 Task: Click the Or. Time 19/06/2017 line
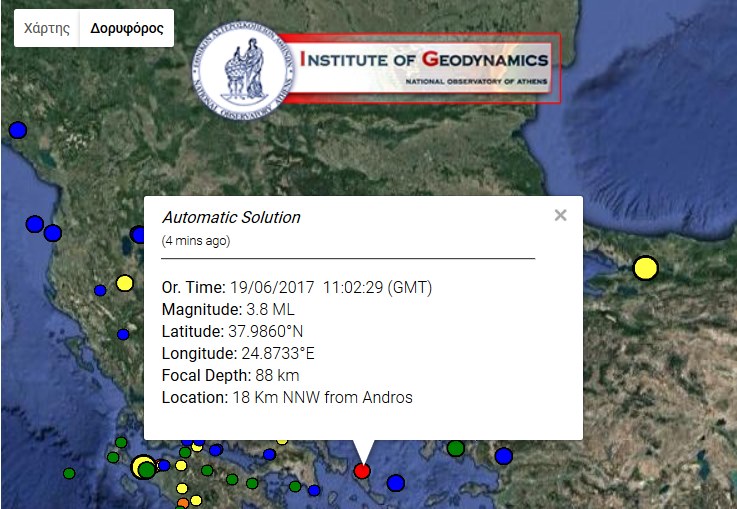pos(296,287)
